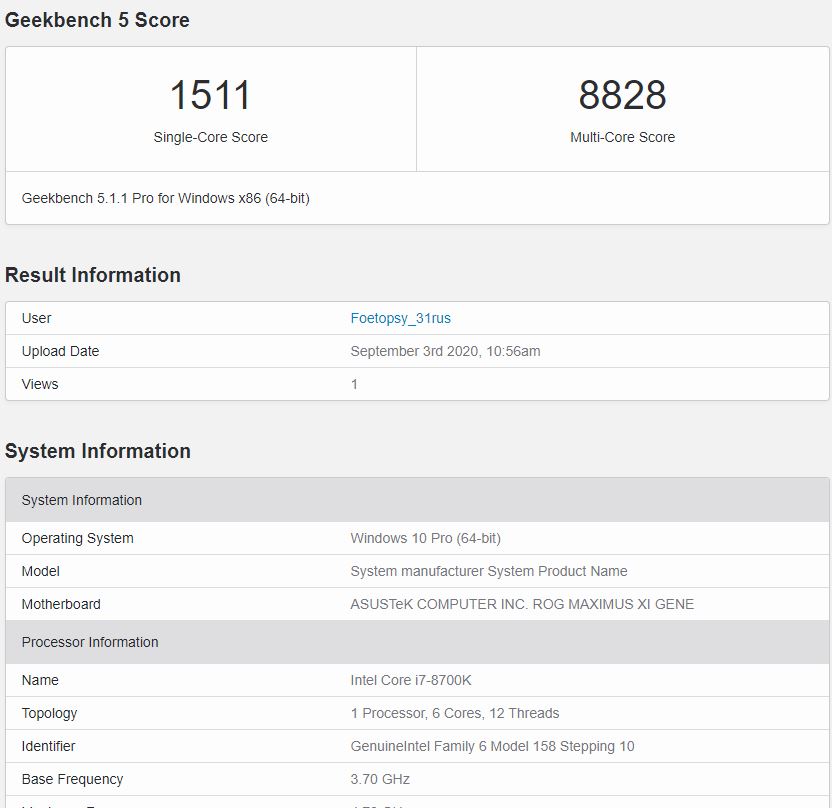Select the ROG MAXIMUS XI GENE motherboard value
Screen dimensions: 832x808
[x=522, y=604]
